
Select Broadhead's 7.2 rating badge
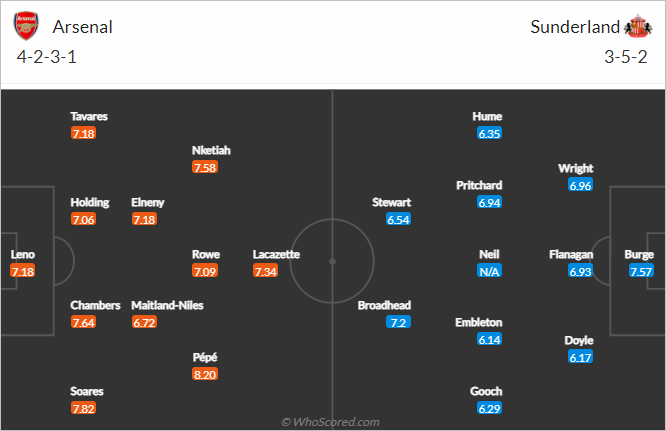click(x=398, y=322)
